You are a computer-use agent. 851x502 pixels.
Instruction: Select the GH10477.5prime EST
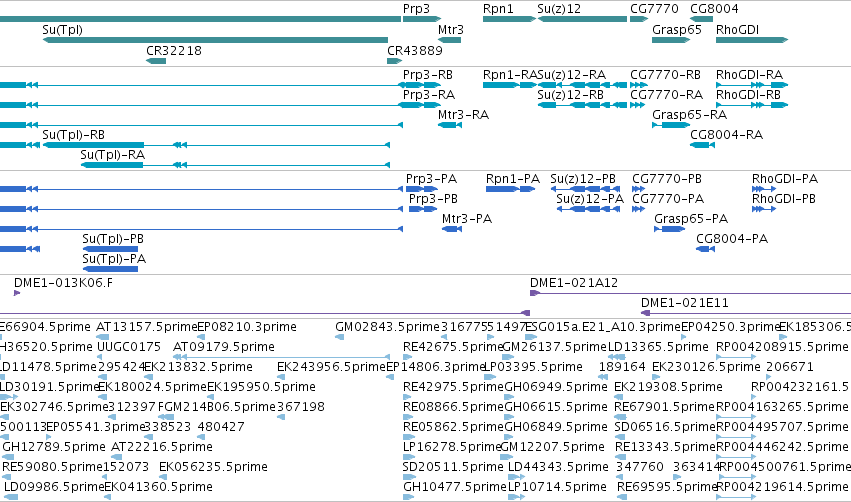click(x=408, y=497)
